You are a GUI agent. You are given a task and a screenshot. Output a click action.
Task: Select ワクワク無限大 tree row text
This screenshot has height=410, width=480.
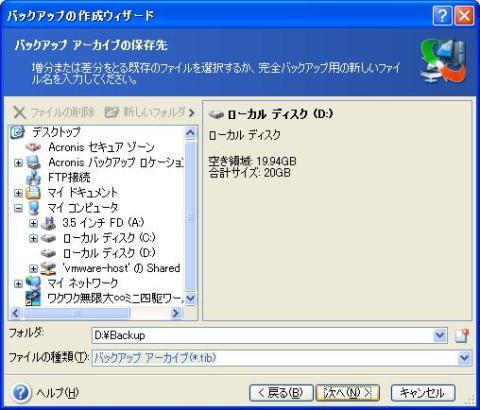pos(115,298)
